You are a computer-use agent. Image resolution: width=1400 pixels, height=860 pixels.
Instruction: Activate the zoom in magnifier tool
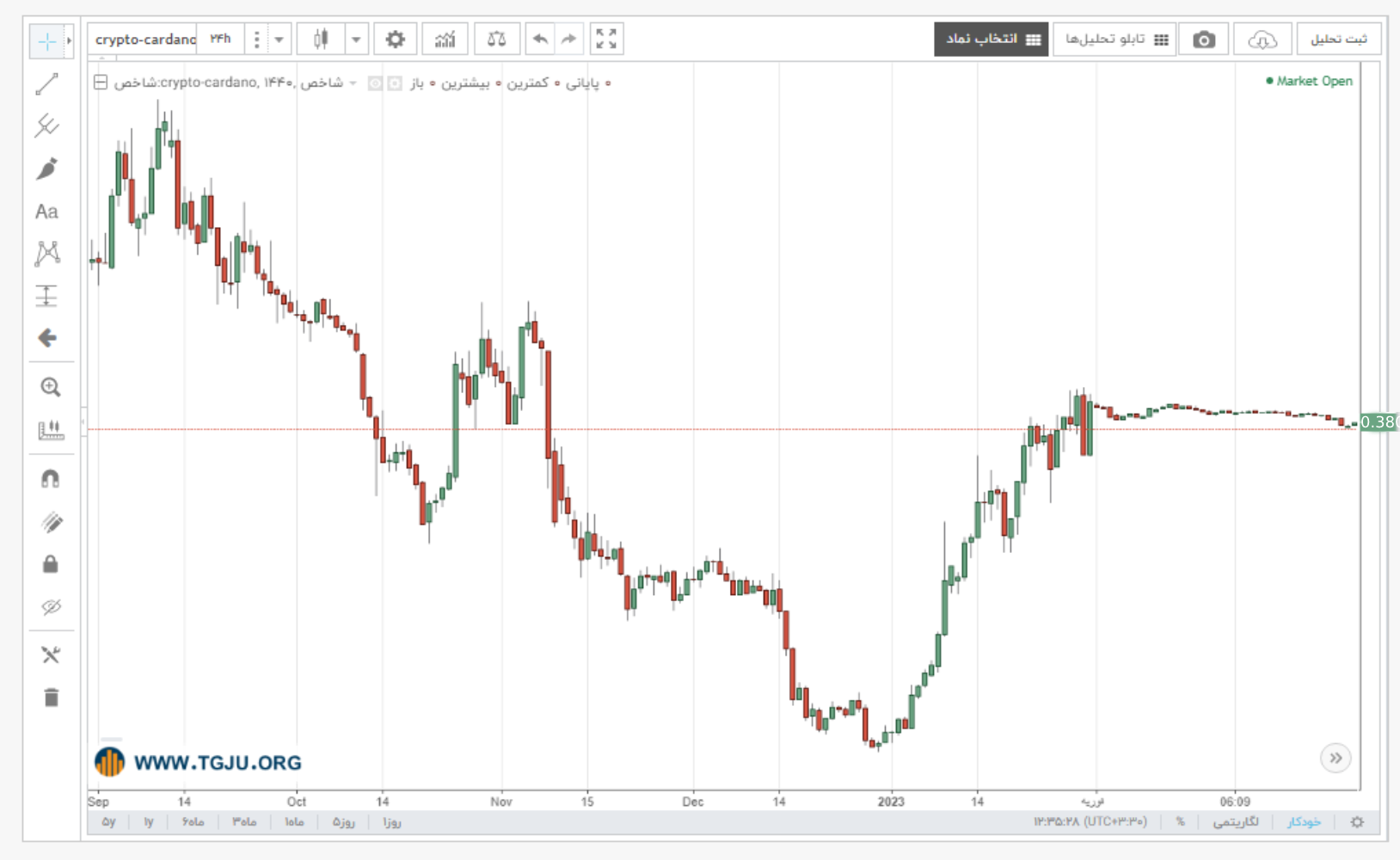51,387
